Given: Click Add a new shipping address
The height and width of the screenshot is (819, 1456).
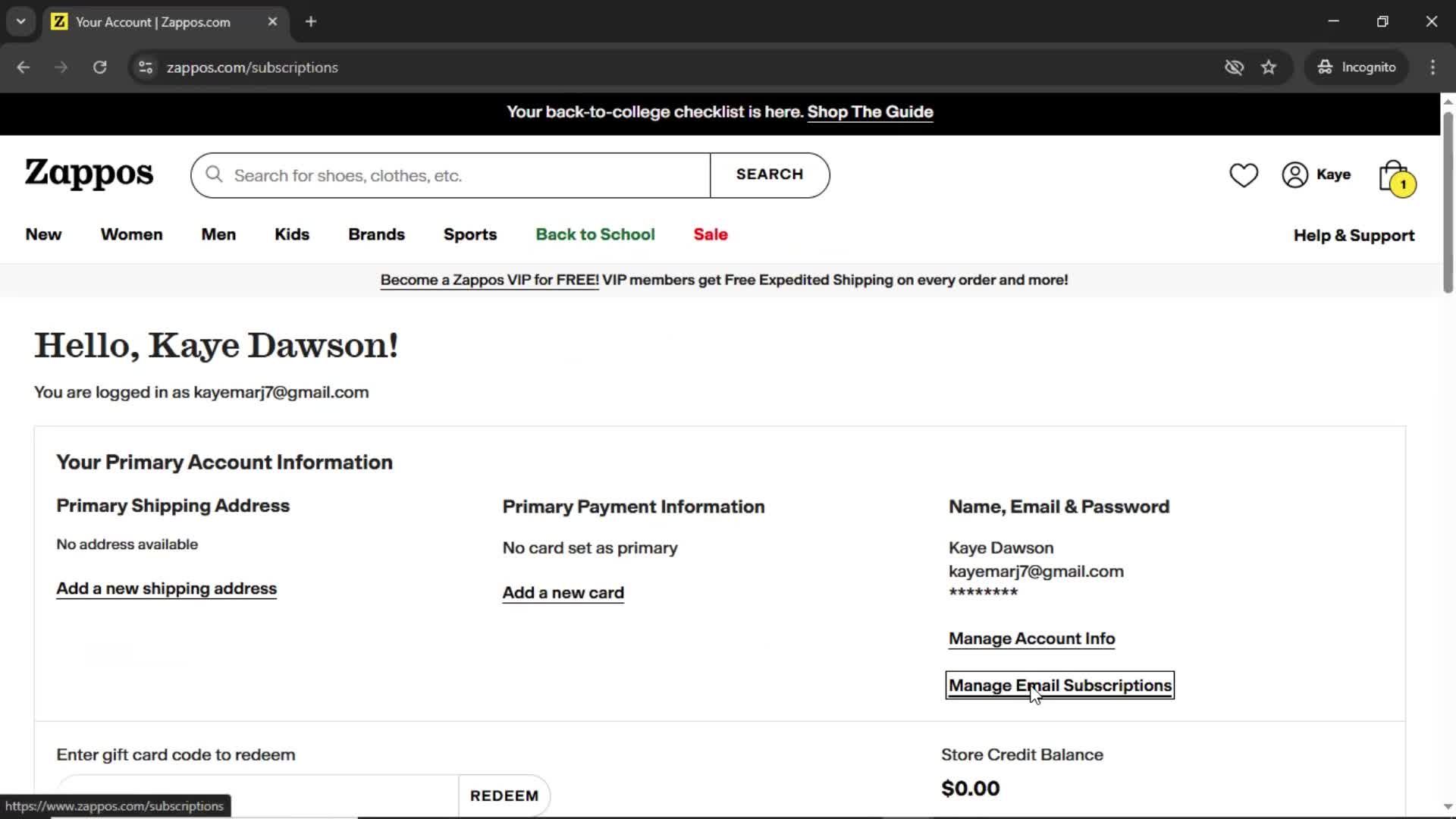Looking at the screenshot, I should 166,589.
